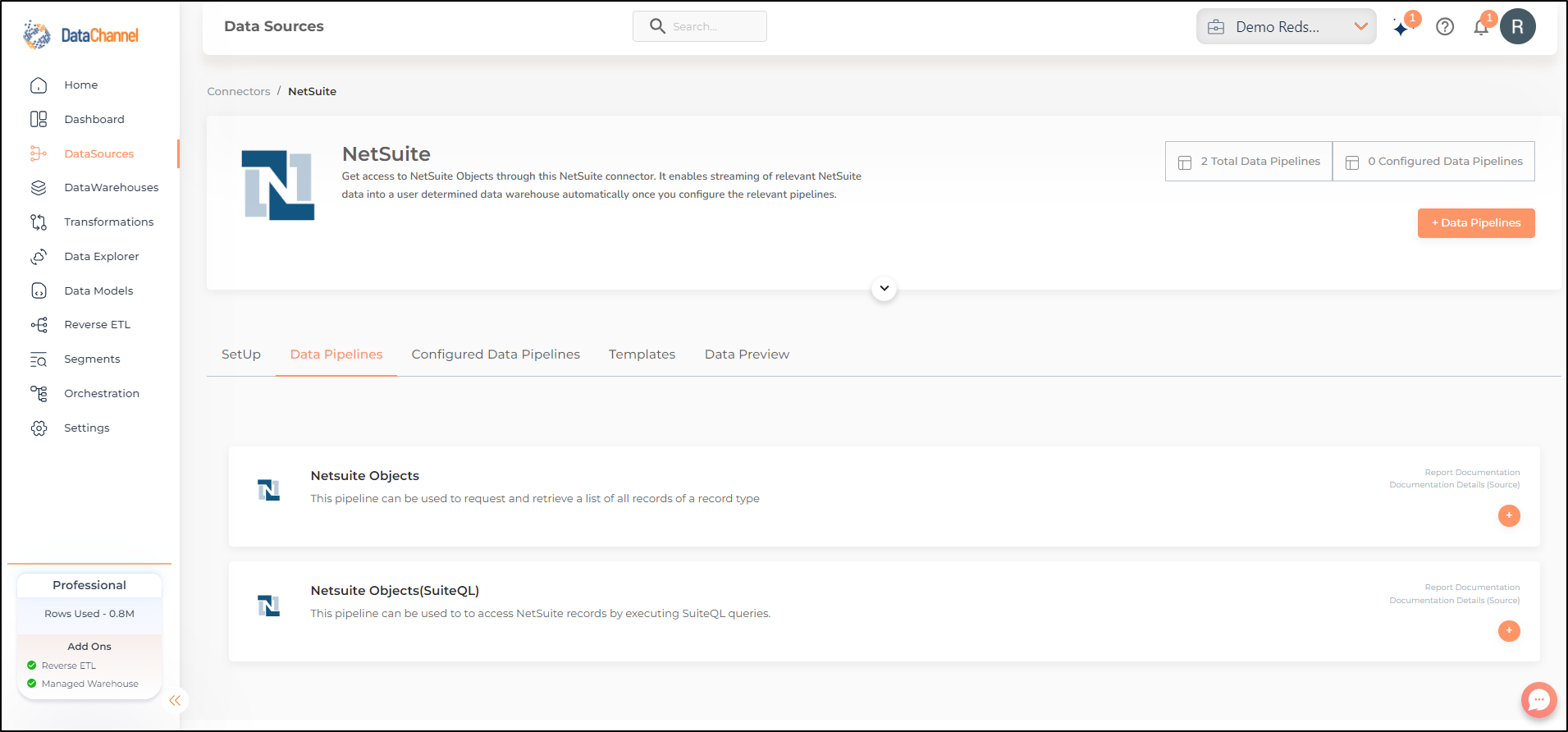Open Transformations menu item
The height and width of the screenshot is (732, 1568).
click(109, 222)
